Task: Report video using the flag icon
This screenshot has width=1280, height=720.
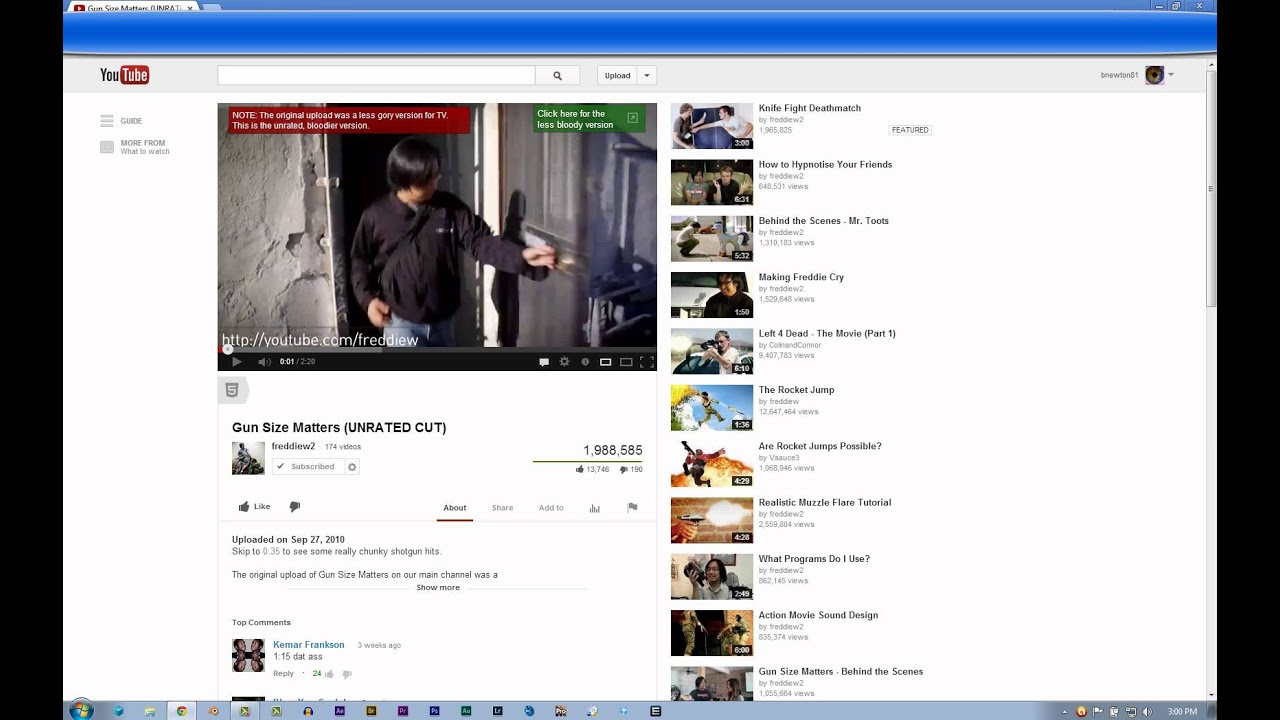Action: [x=632, y=508]
